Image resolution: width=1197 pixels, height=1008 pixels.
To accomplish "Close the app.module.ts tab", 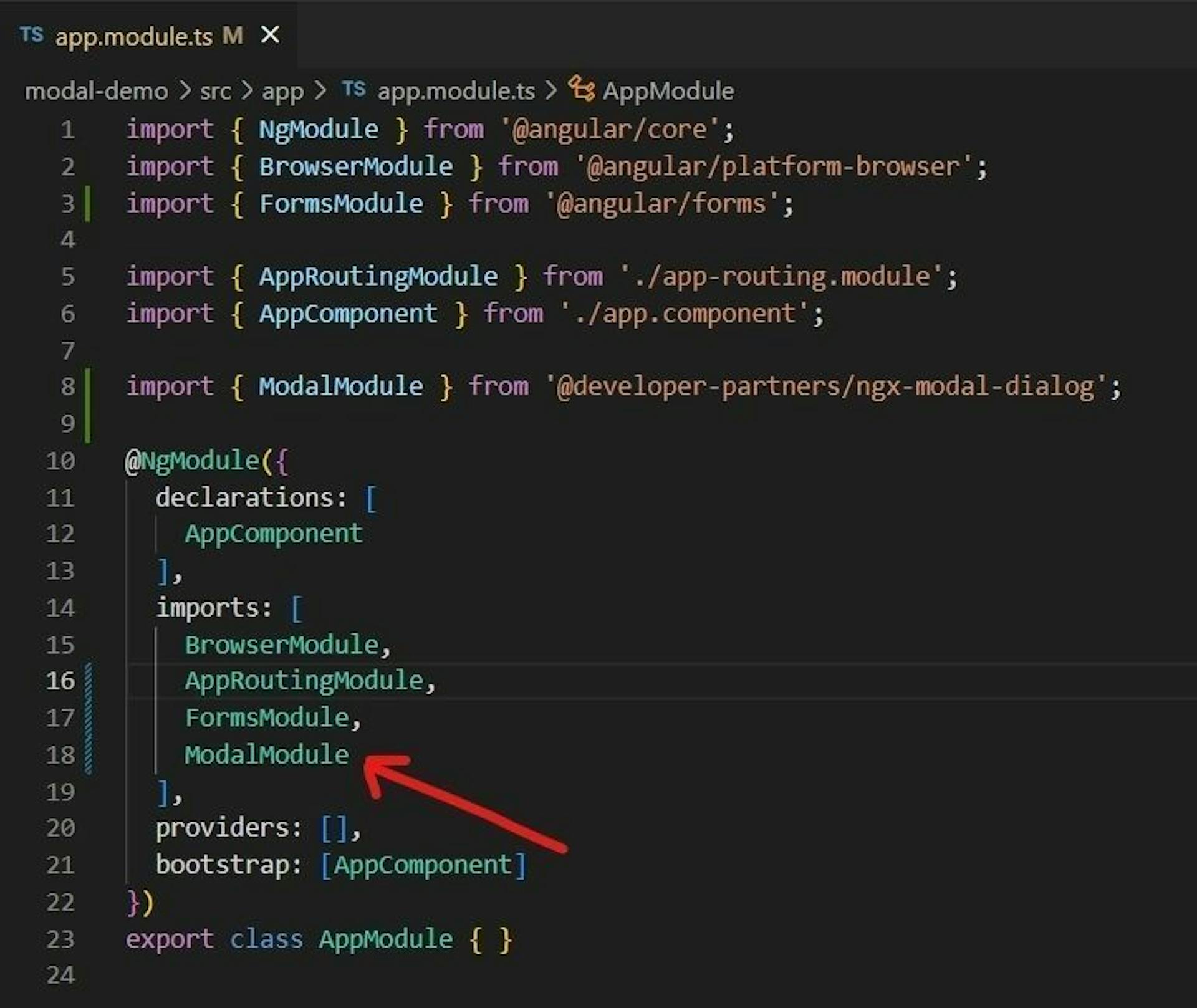I will (x=271, y=36).
